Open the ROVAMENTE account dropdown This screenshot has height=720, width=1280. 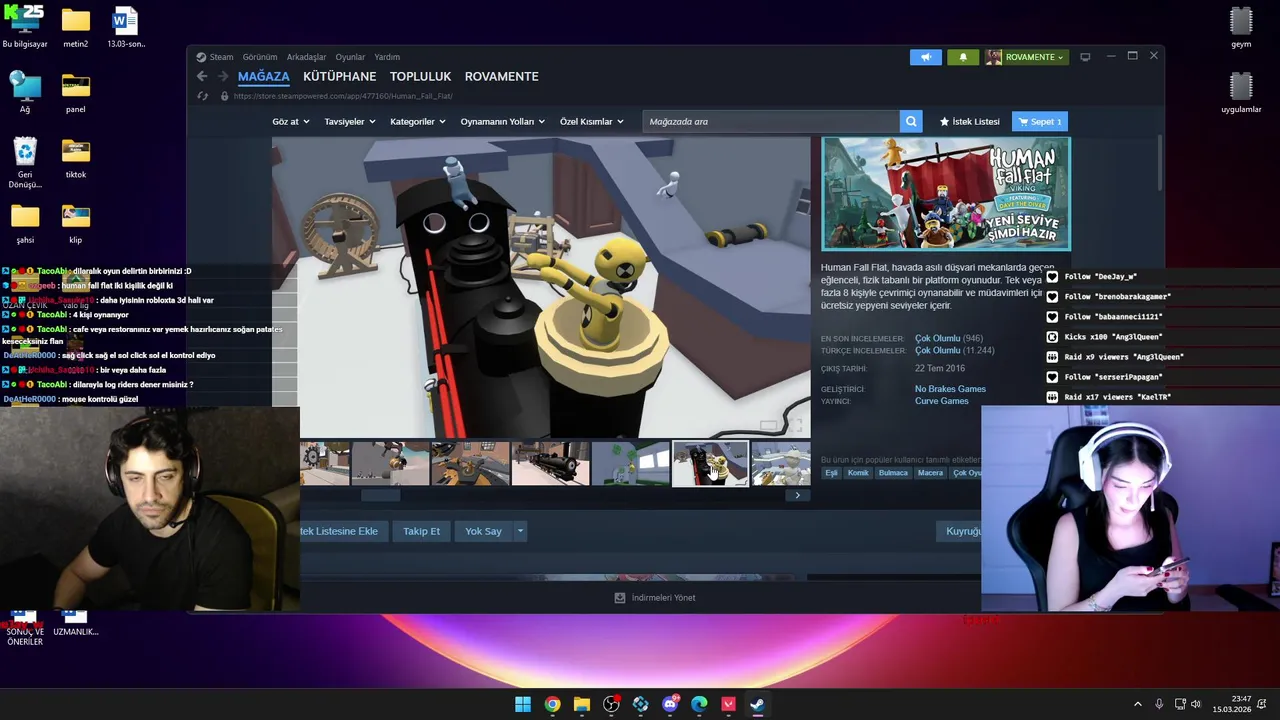[x=1027, y=57]
